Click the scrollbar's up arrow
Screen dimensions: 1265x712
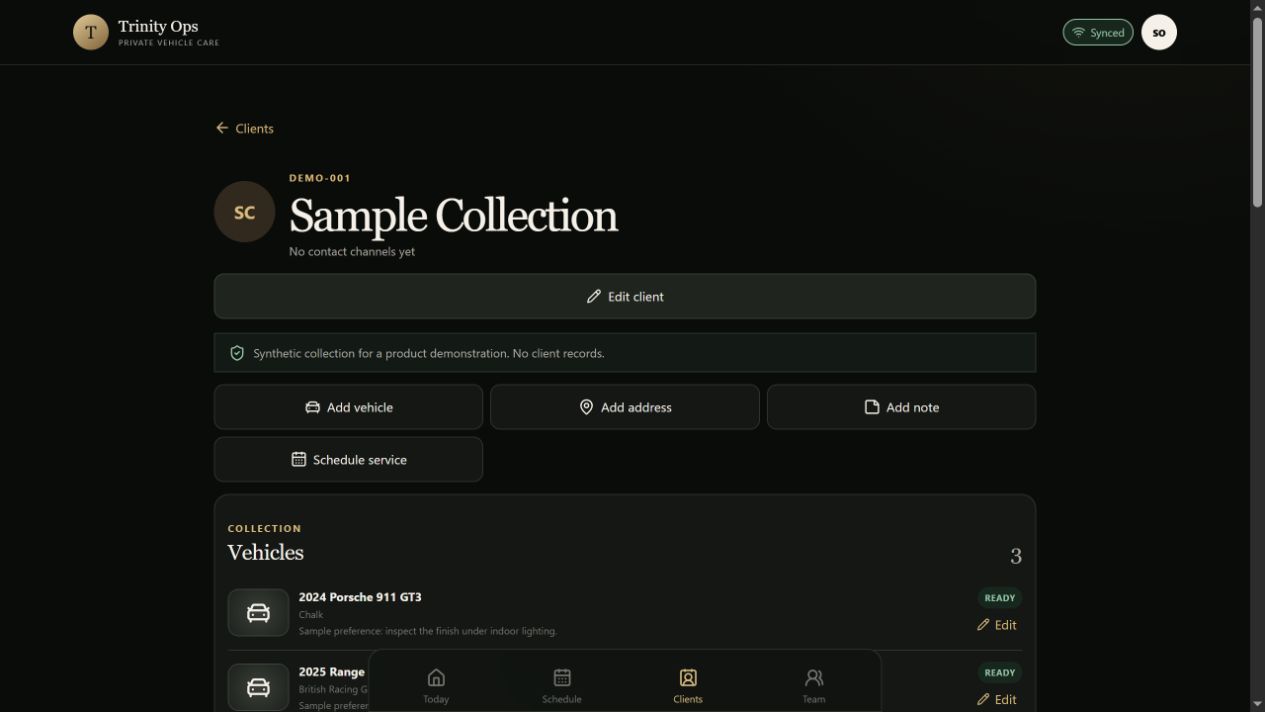click(x=1257, y=7)
